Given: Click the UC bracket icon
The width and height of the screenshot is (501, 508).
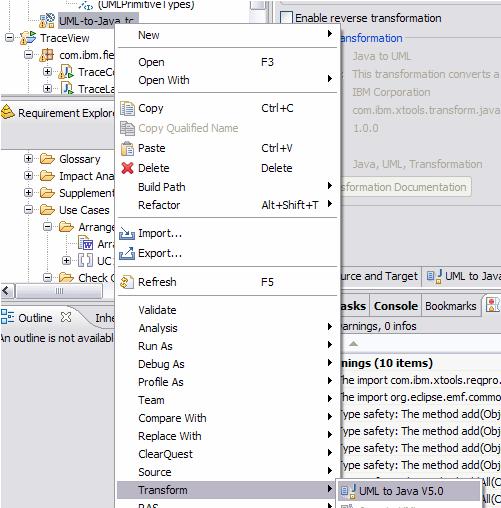Looking at the screenshot, I should 85,260.
